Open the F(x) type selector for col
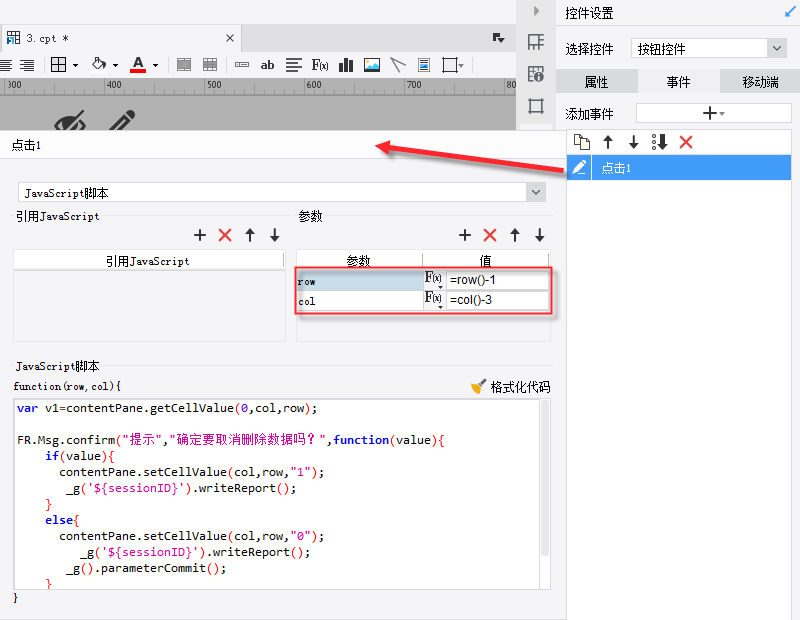800x620 pixels. click(x=434, y=300)
